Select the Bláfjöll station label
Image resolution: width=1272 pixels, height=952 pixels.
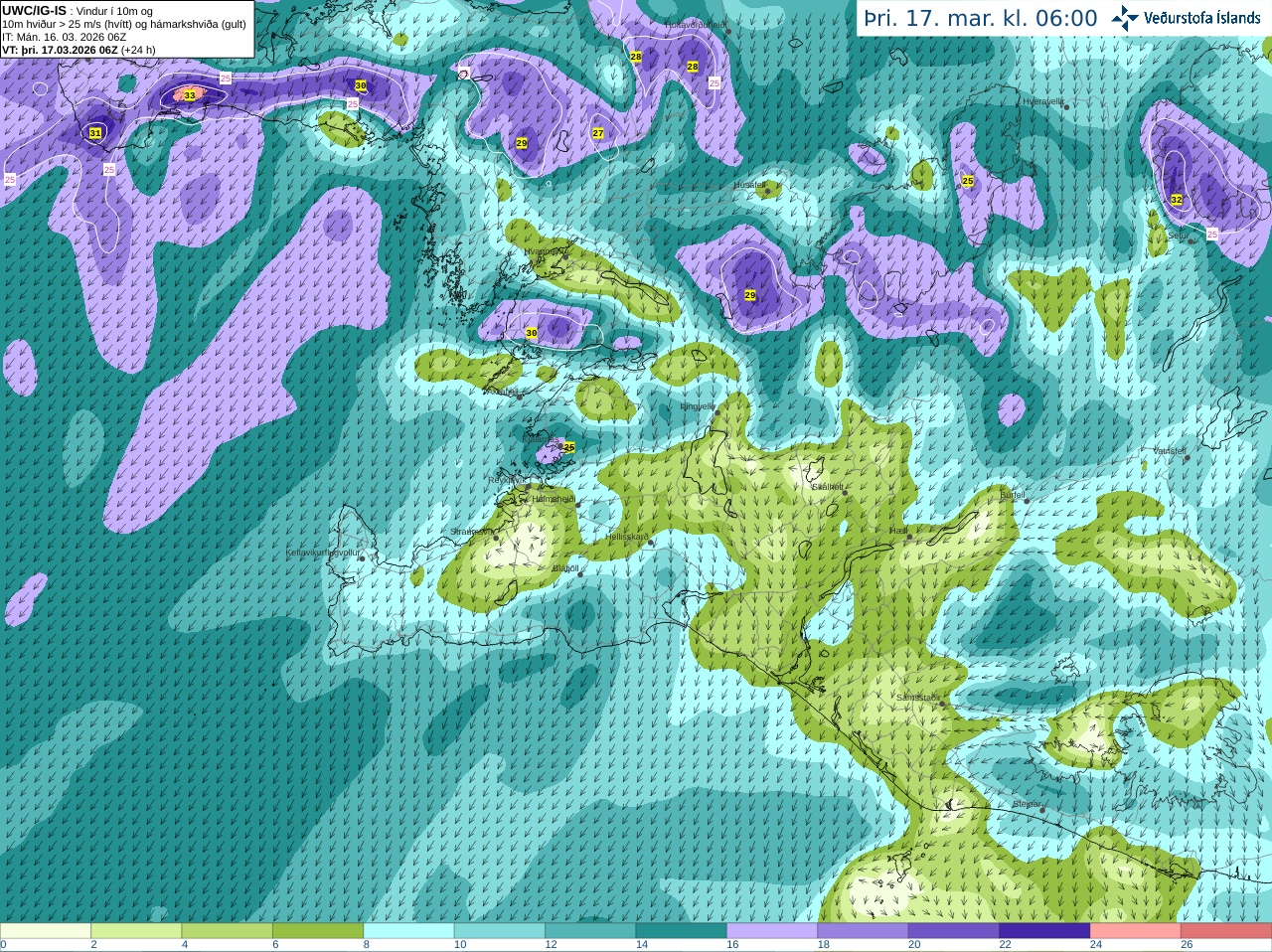(x=565, y=568)
